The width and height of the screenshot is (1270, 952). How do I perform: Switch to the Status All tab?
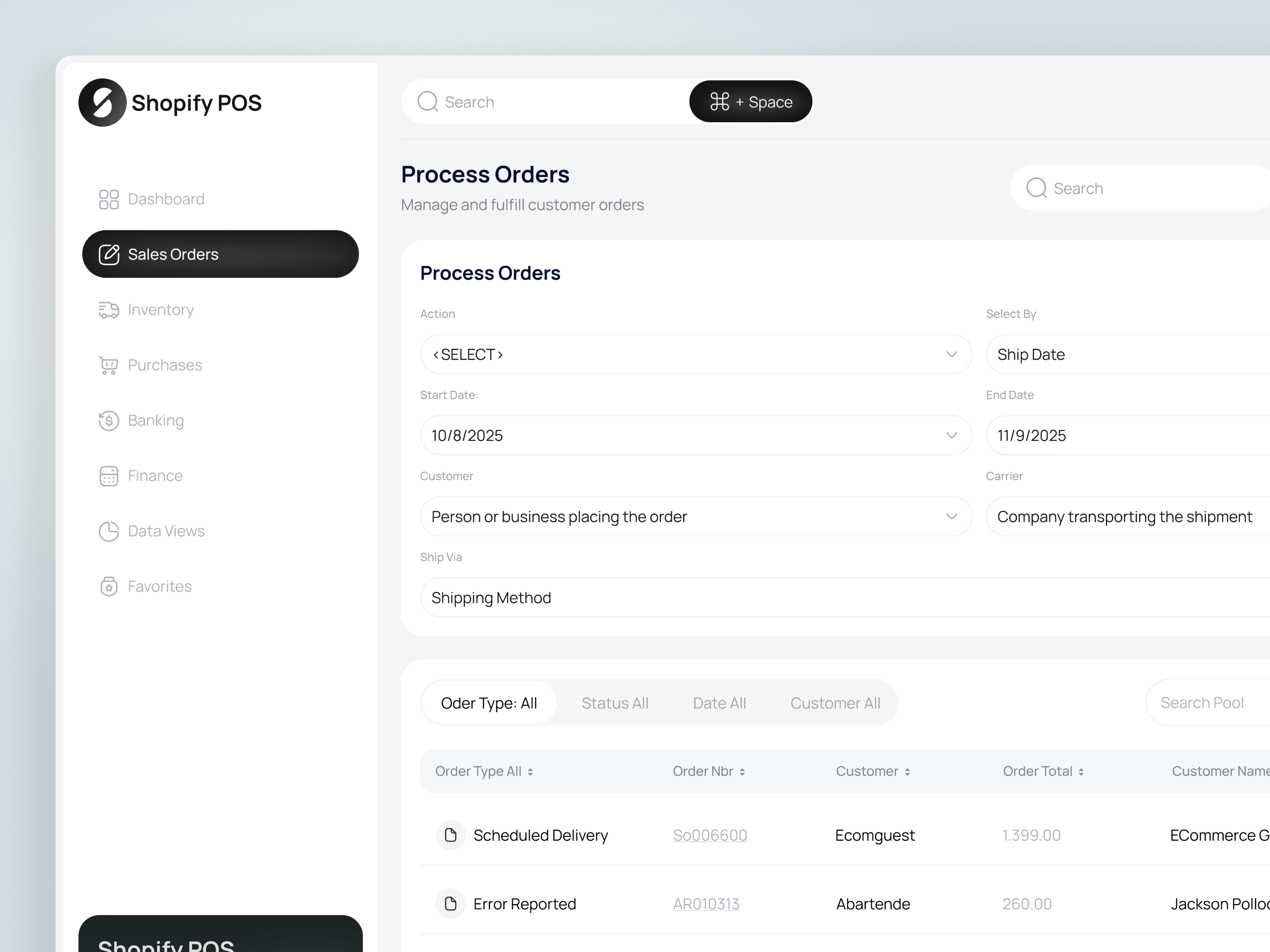tap(615, 703)
